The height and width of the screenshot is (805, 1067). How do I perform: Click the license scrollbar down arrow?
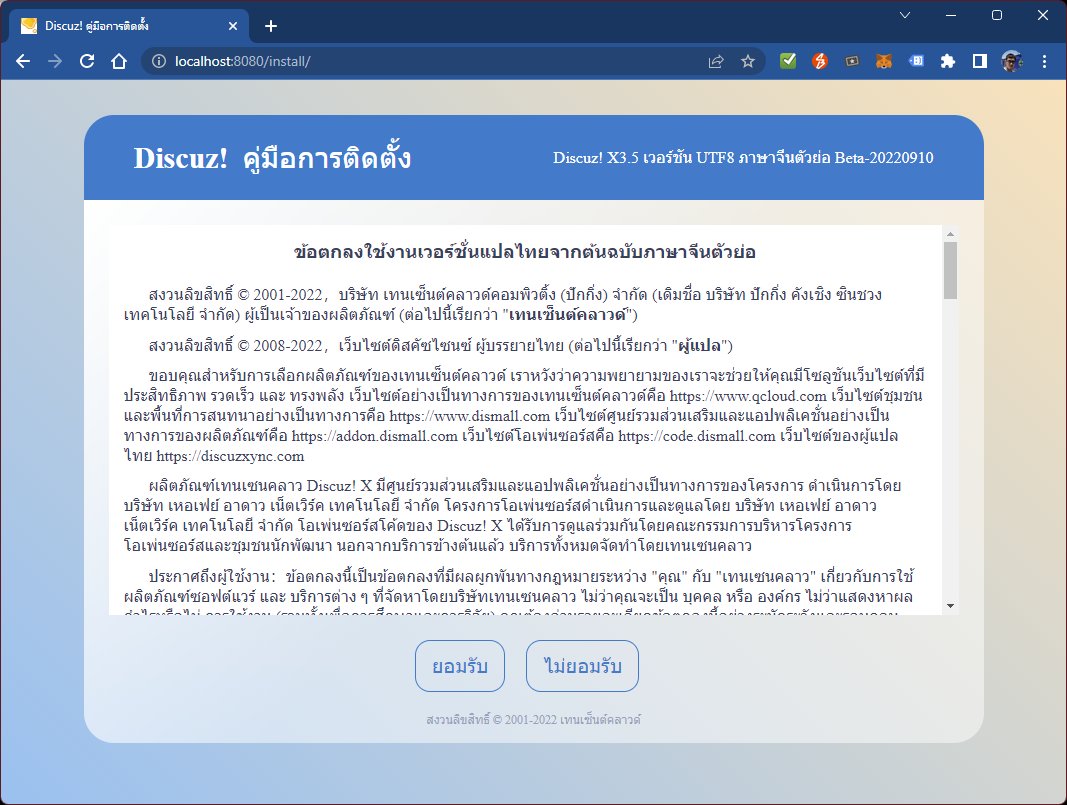pyautogui.click(x=951, y=606)
